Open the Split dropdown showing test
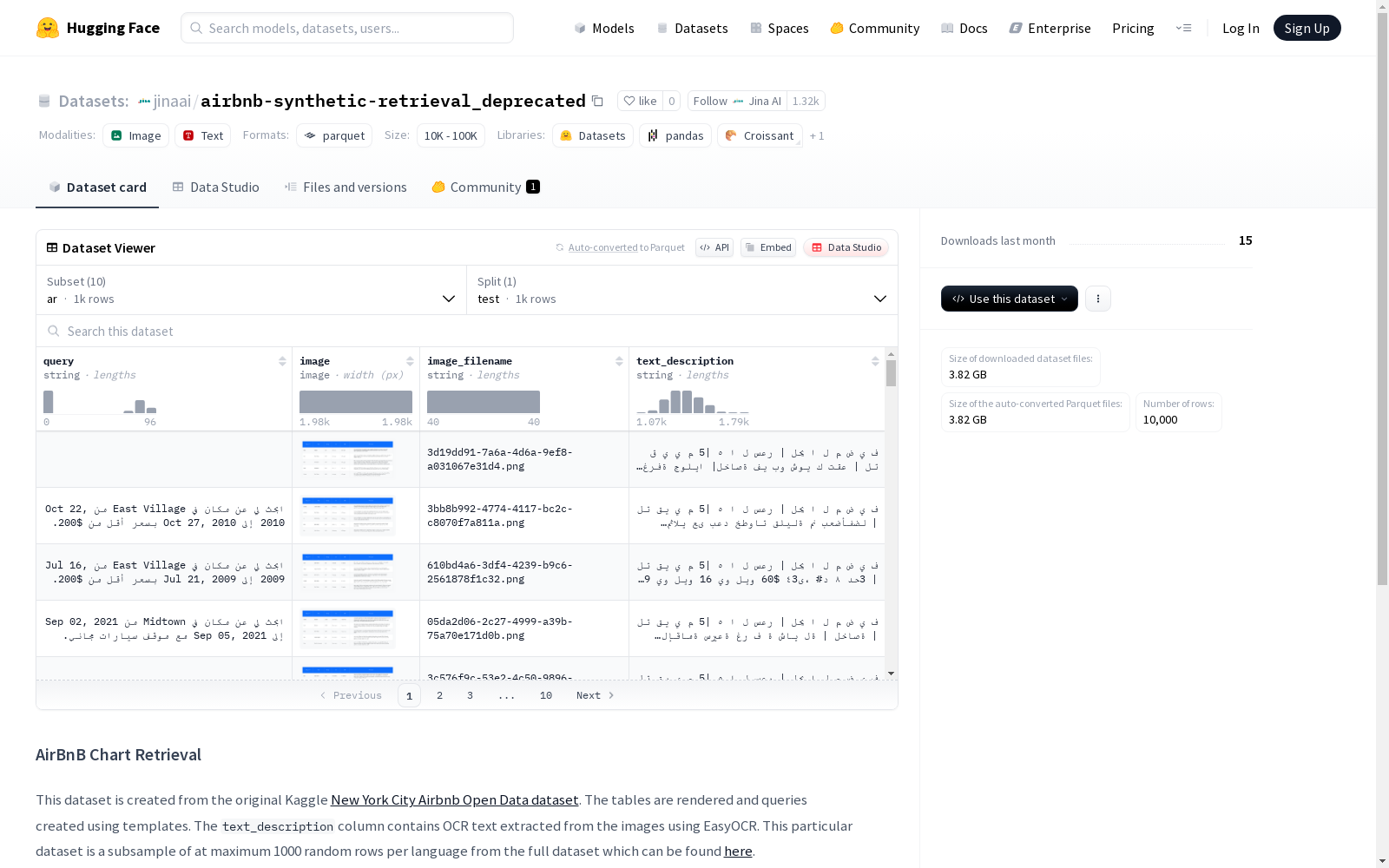The image size is (1389, 868). point(682,290)
